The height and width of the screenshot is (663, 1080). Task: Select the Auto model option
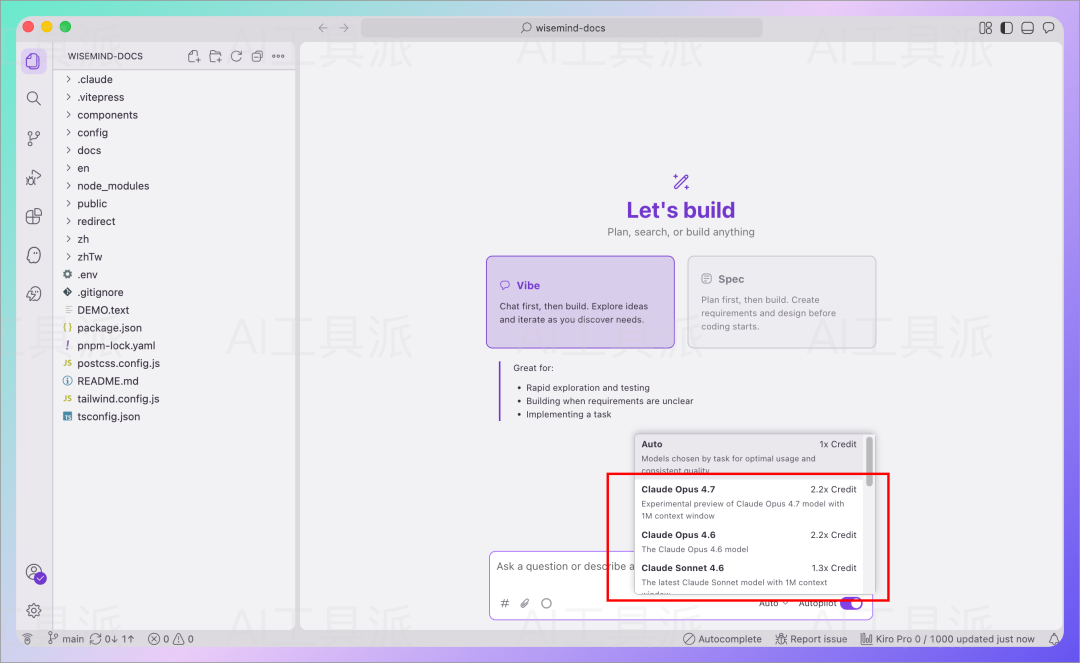(749, 456)
